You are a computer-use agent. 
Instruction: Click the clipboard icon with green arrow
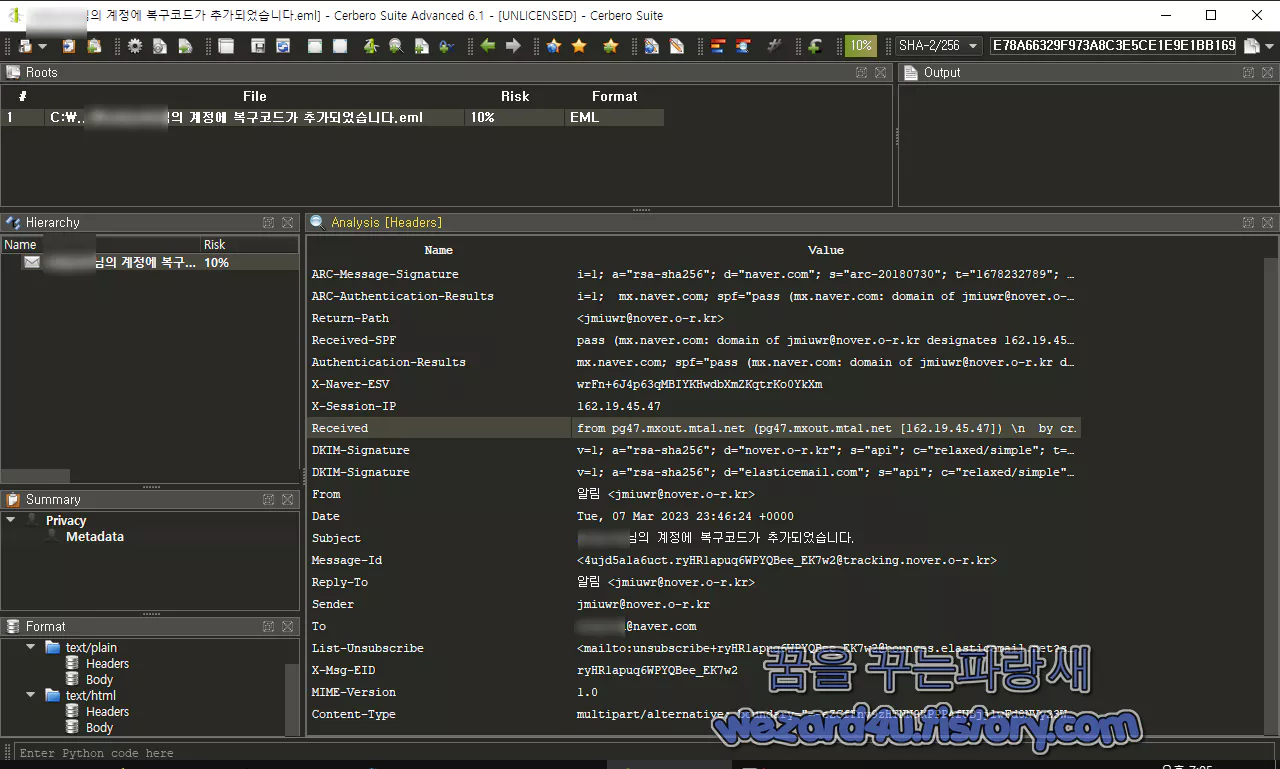(x=94, y=46)
